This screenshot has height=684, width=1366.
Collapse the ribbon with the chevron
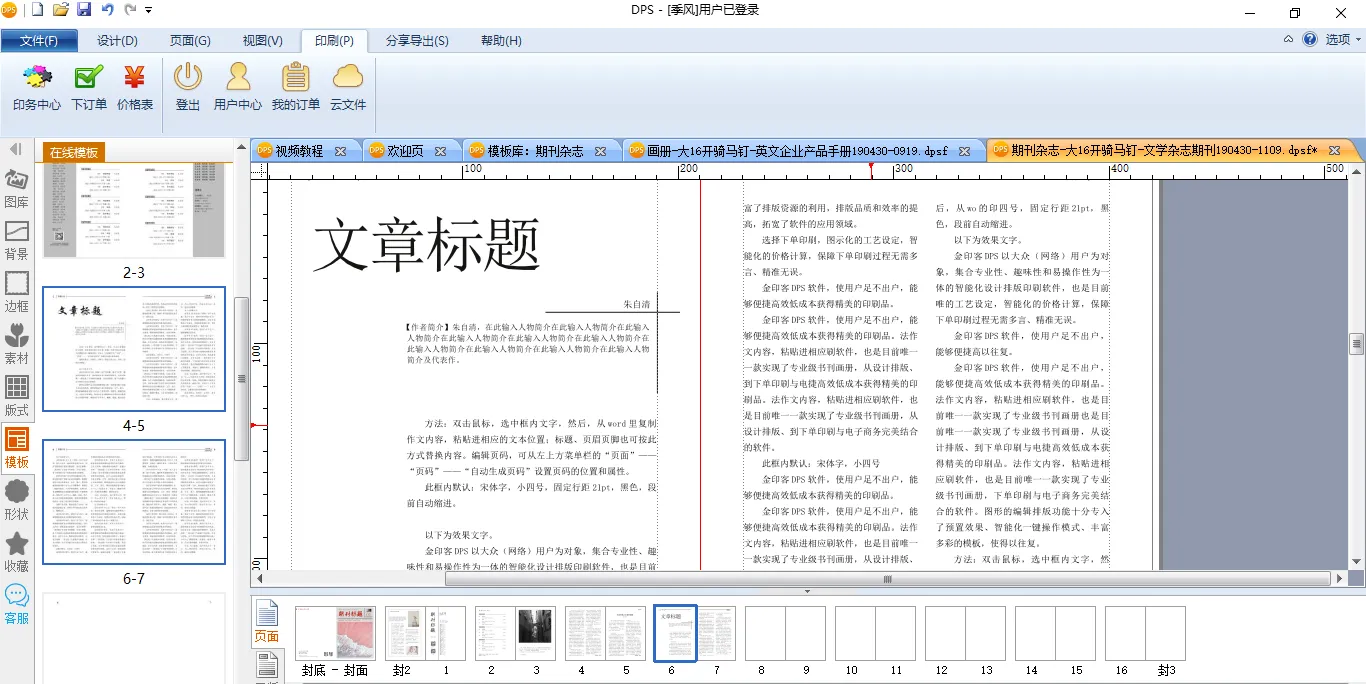(1289, 40)
